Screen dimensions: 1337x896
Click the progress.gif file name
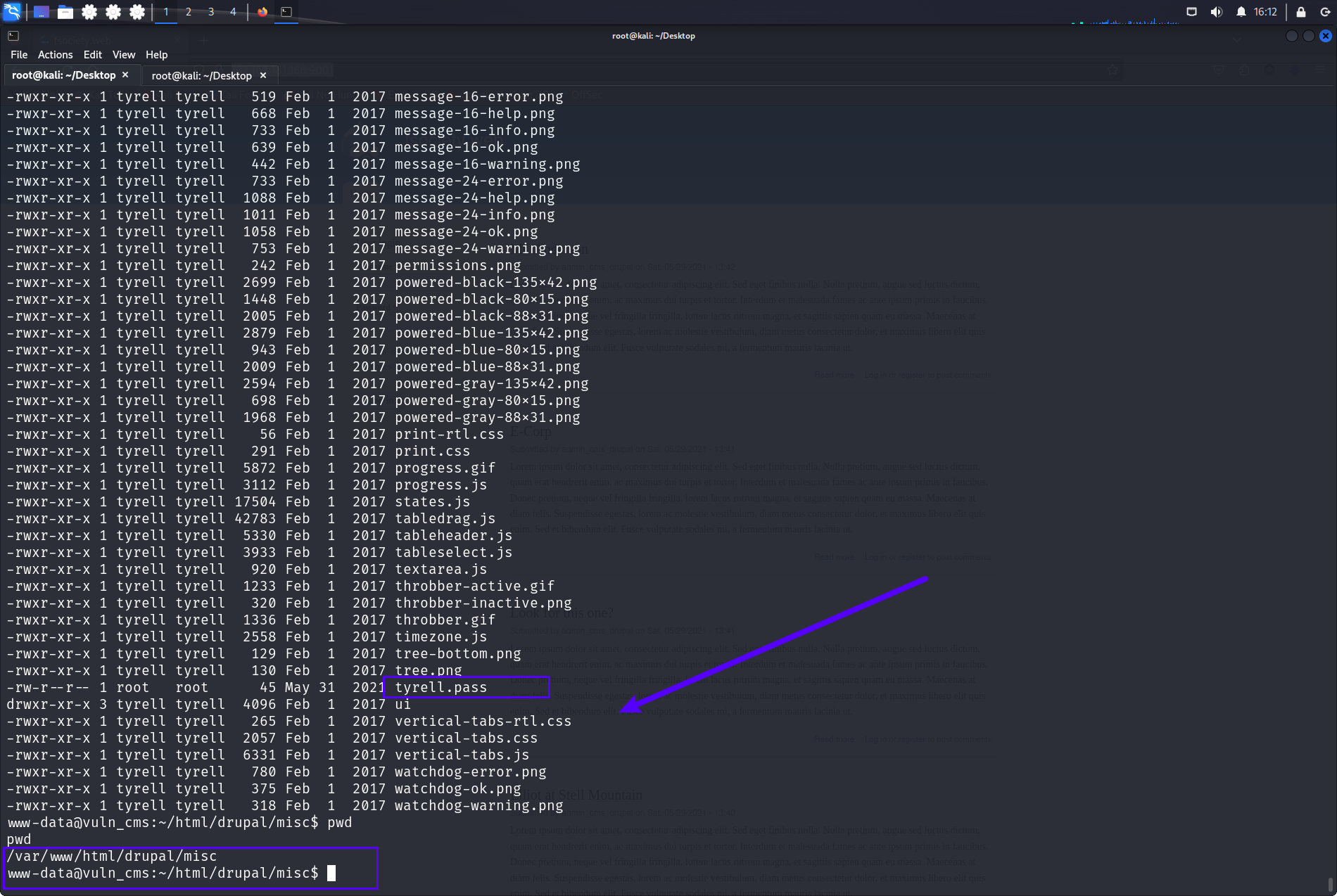point(445,468)
